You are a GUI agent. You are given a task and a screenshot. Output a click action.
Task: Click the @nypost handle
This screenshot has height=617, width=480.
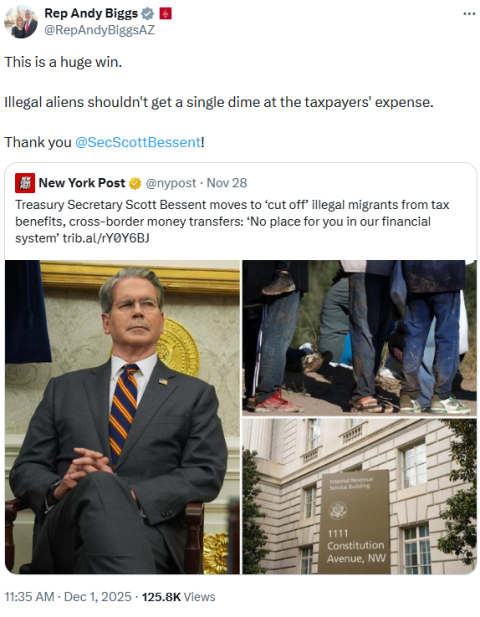(171, 183)
